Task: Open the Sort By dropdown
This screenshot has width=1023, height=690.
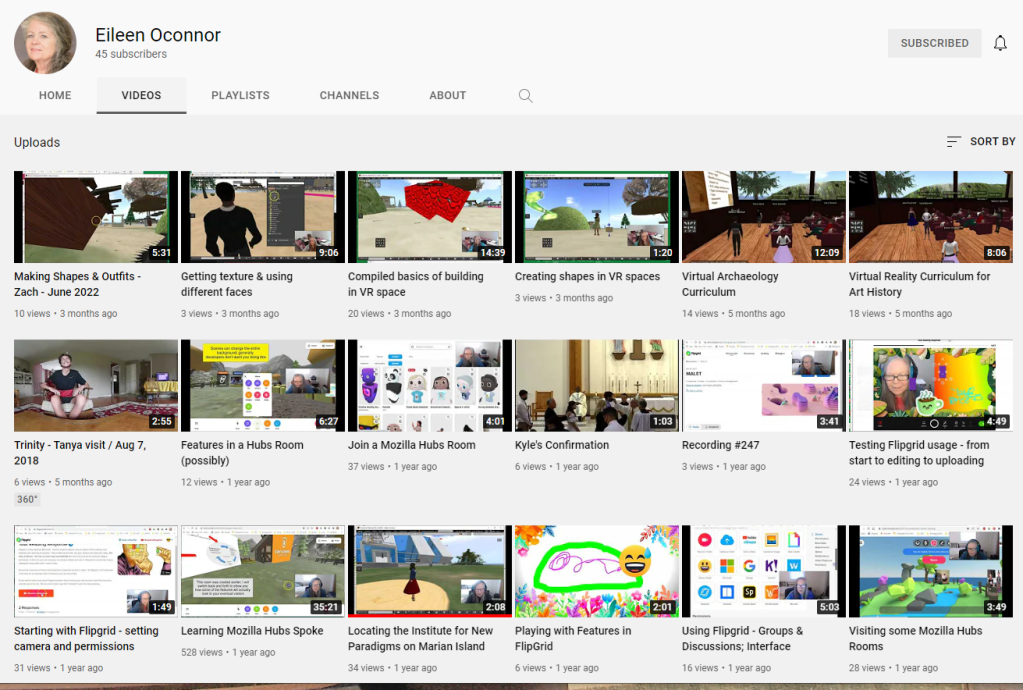Action: (x=981, y=142)
